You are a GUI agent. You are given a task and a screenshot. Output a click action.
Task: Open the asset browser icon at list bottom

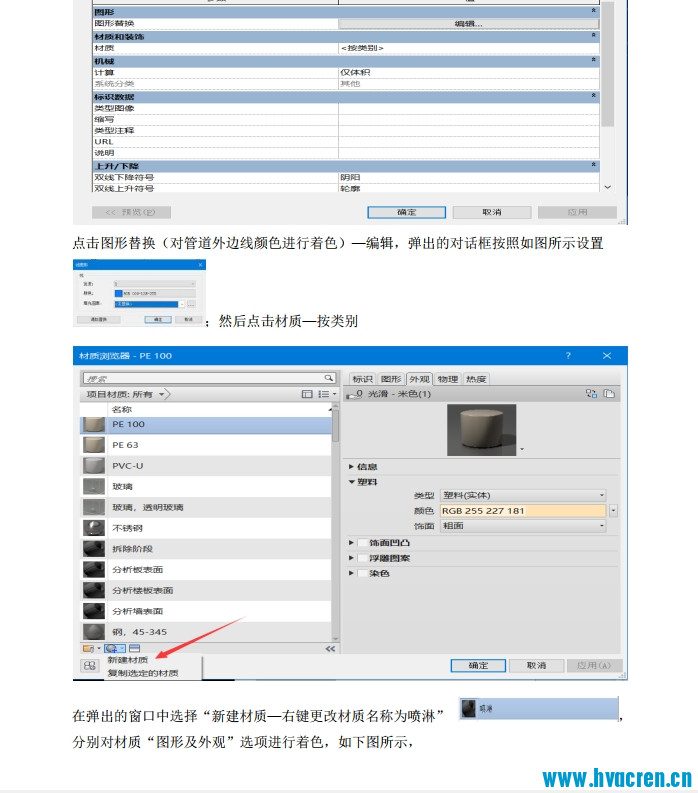point(135,648)
